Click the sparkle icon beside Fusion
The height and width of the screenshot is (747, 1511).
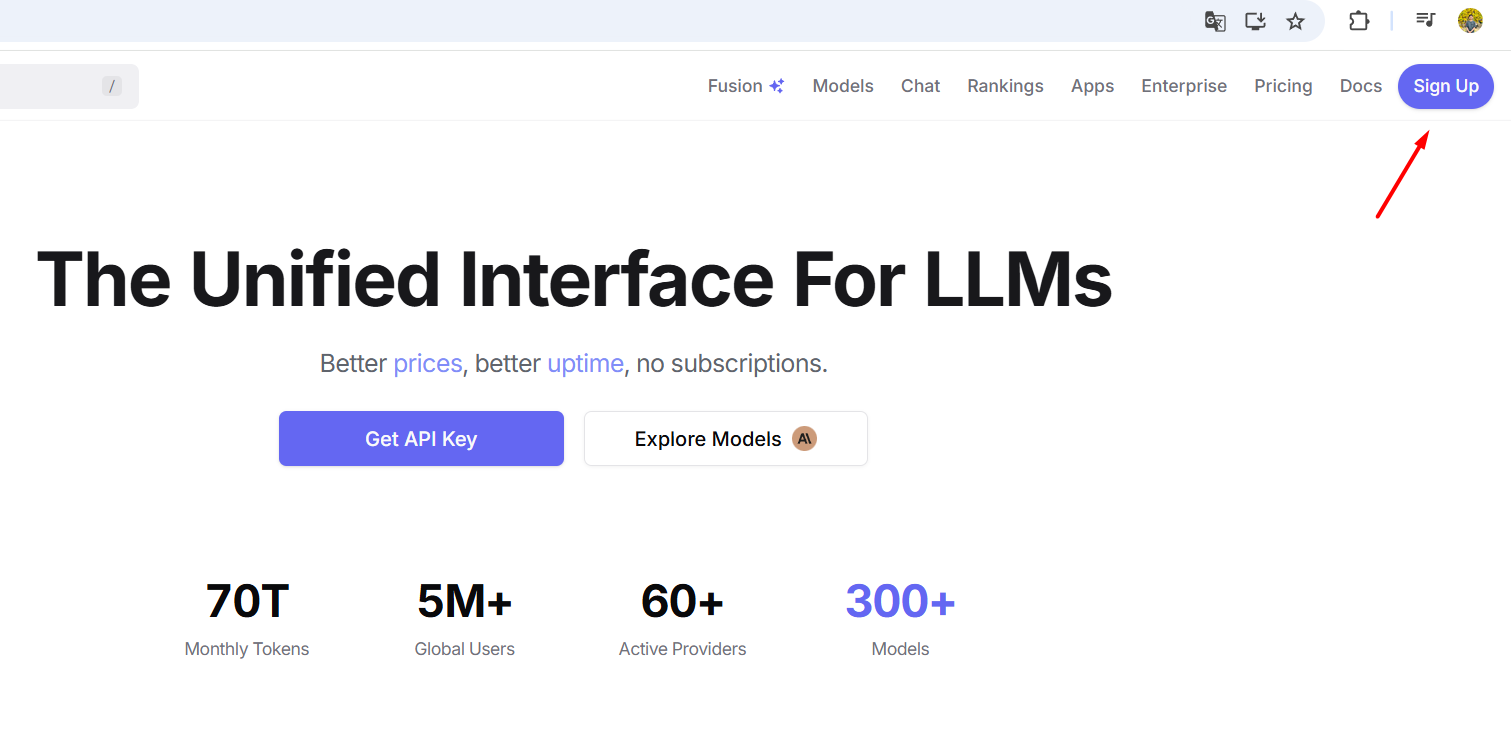click(777, 86)
